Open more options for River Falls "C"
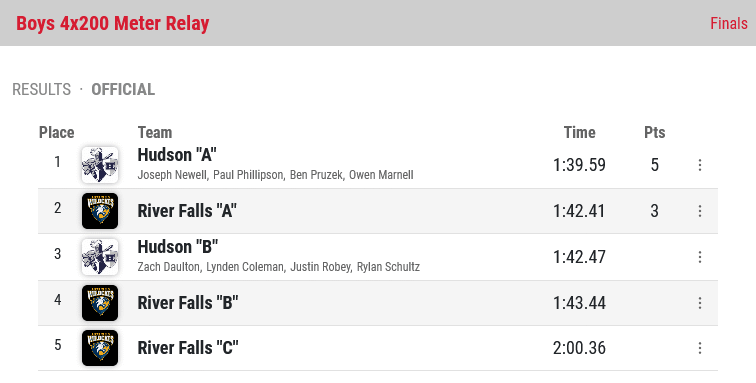 pyautogui.click(x=700, y=348)
